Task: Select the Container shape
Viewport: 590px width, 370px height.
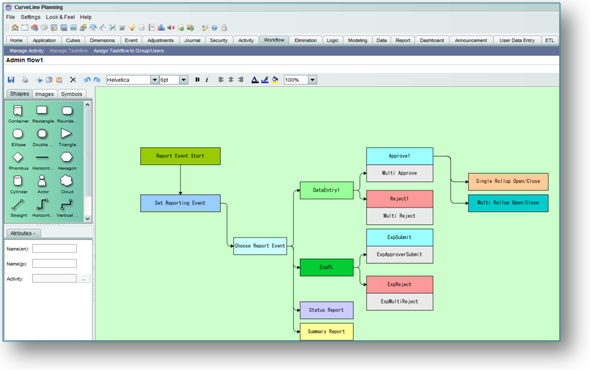Action: pyautogui.click(x=18, y=114)
